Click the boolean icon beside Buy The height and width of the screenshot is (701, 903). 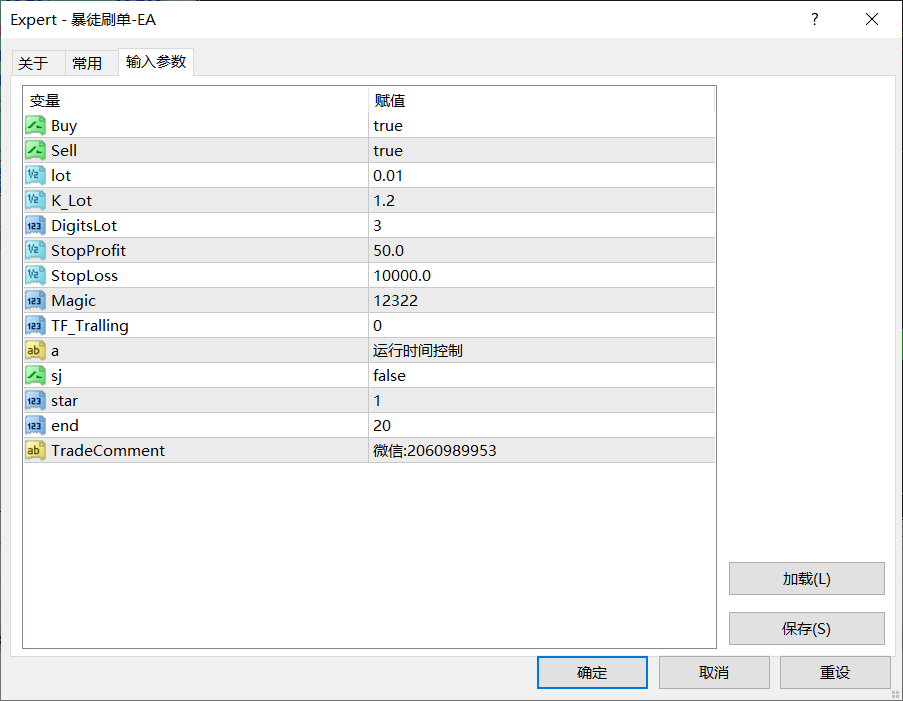coord(35,126)
